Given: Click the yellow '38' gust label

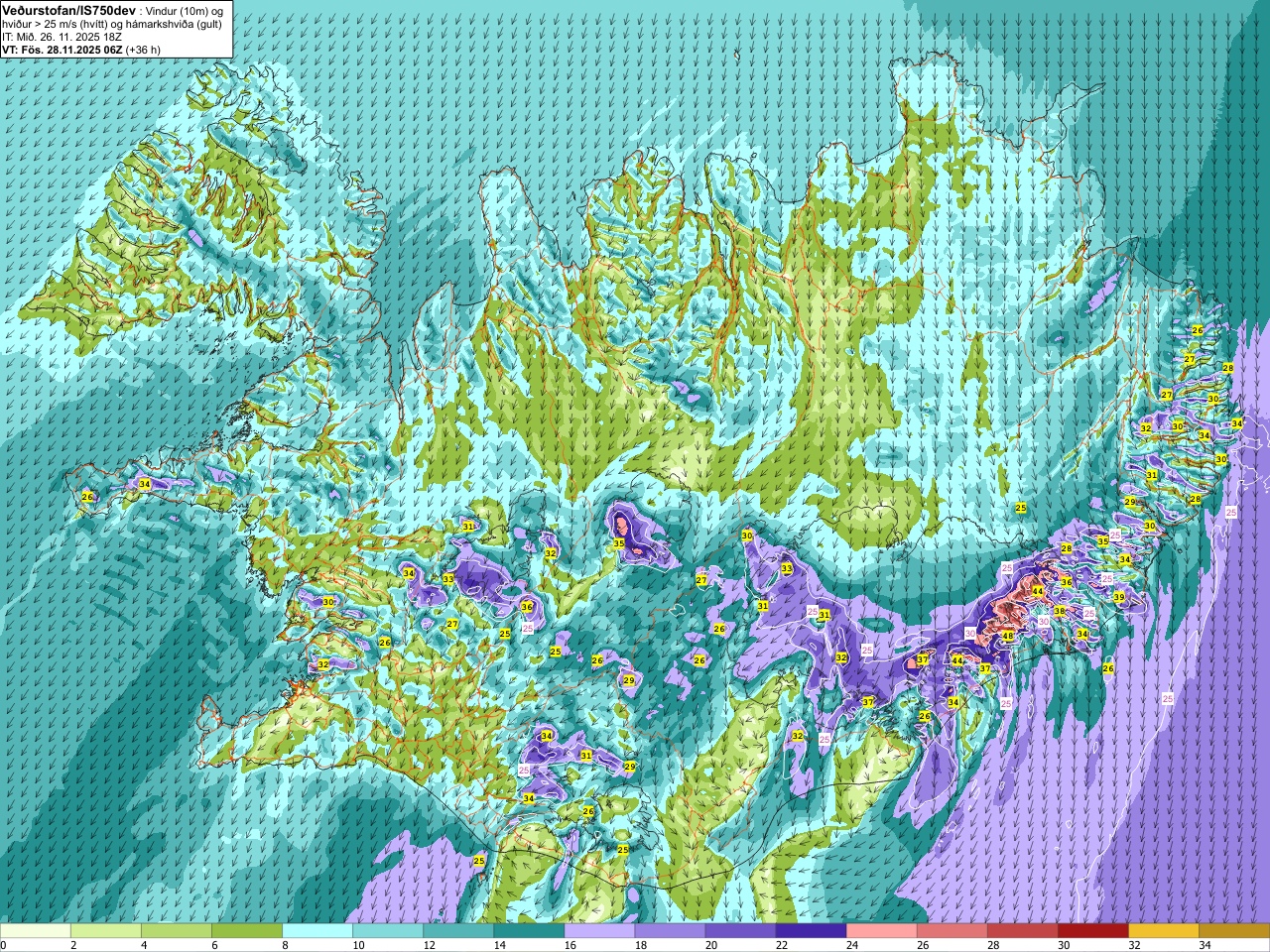Looking at the screenshot, I should pyautogui.click(x=1060, y=611).
